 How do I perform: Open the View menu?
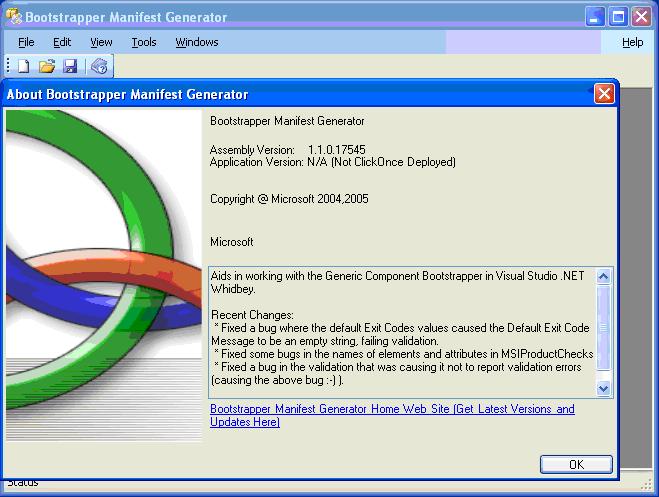coord(101,42)
